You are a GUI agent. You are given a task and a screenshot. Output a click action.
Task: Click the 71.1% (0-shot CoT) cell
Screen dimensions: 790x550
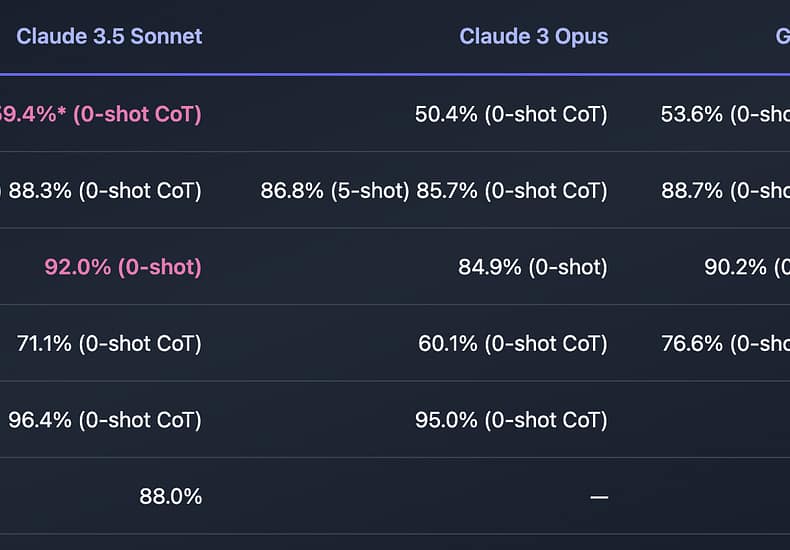pyautogui.click(x=109, y=343)
